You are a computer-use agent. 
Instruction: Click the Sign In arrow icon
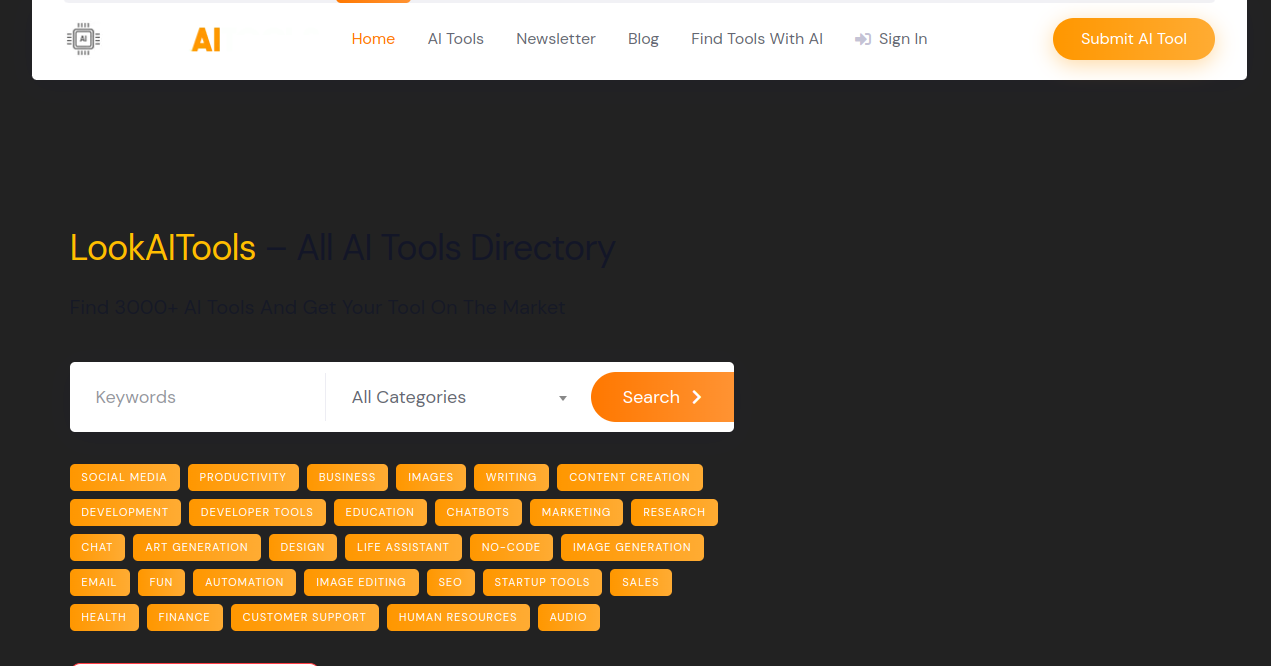tap(863, 39)
